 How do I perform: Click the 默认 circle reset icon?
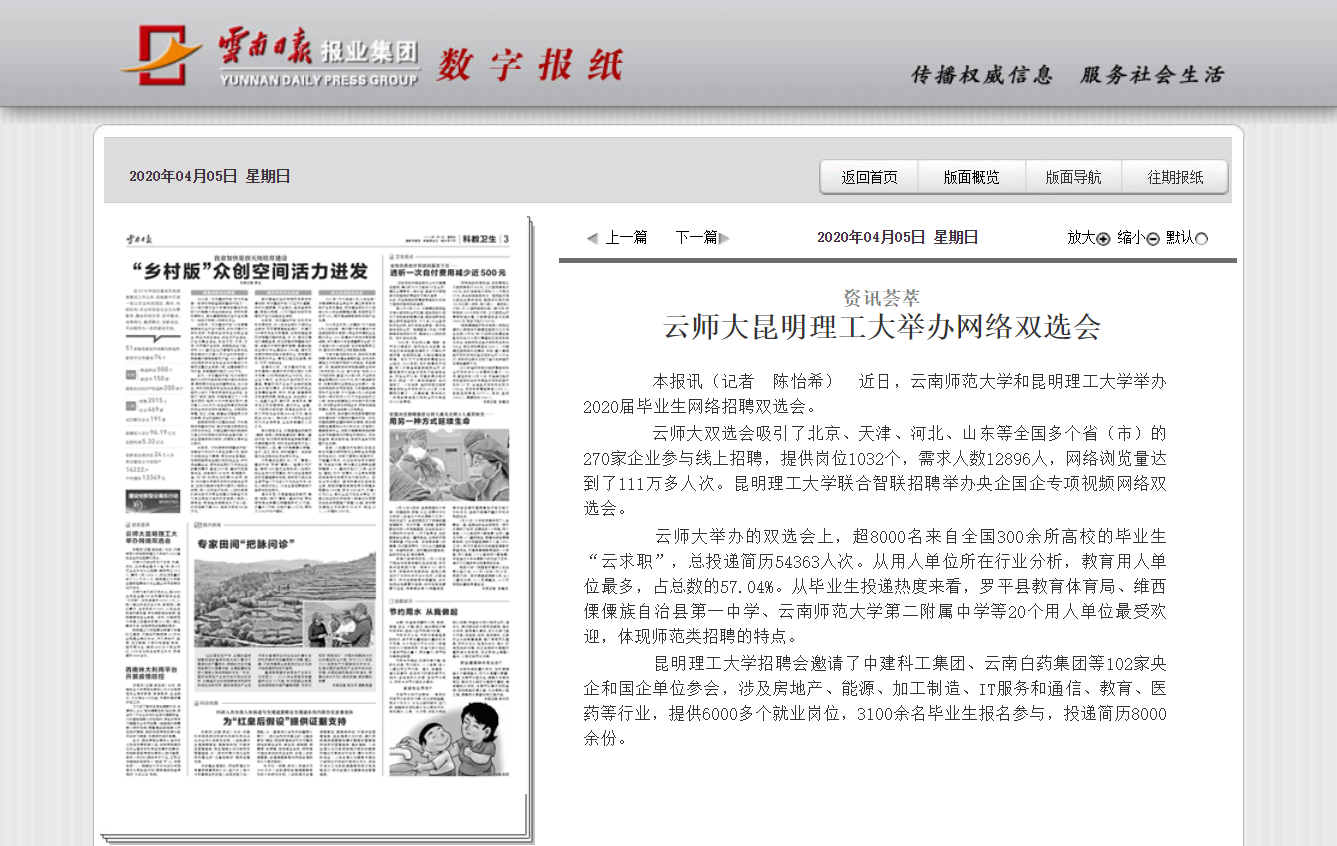tap(1201, 239)
